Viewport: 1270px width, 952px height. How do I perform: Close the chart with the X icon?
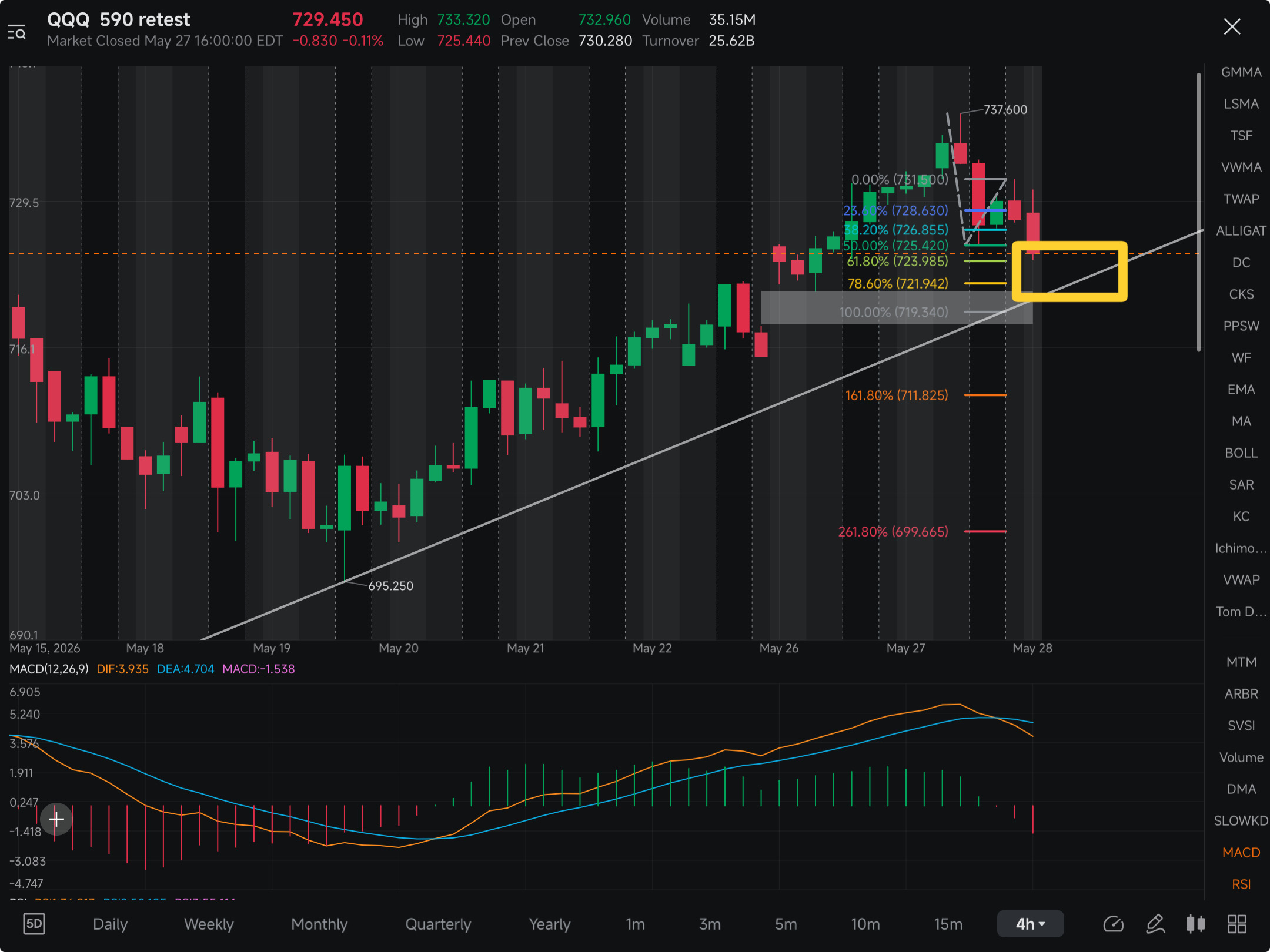point(1232,26)
